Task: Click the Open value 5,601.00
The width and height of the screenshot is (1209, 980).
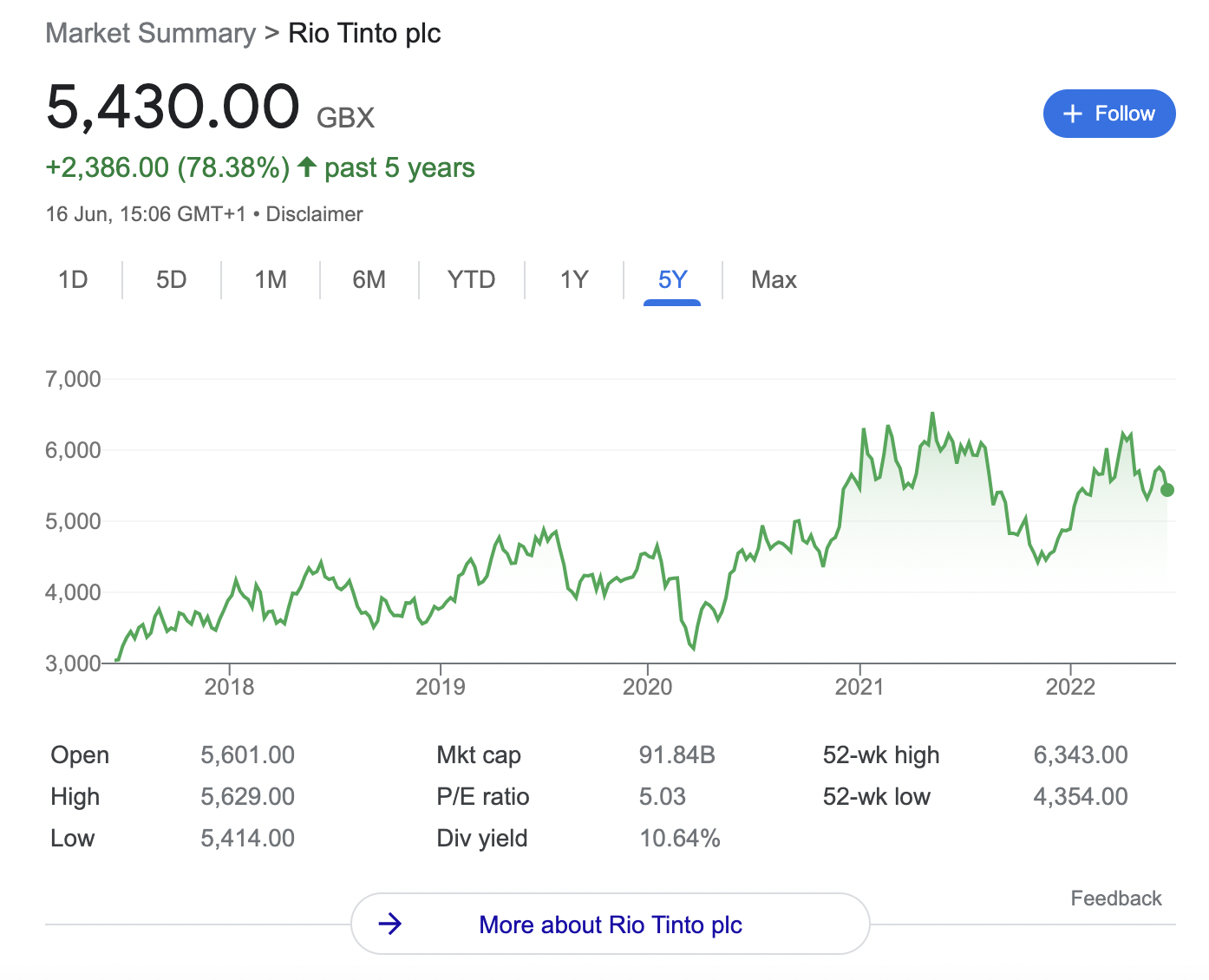Action: click(248, 755)
